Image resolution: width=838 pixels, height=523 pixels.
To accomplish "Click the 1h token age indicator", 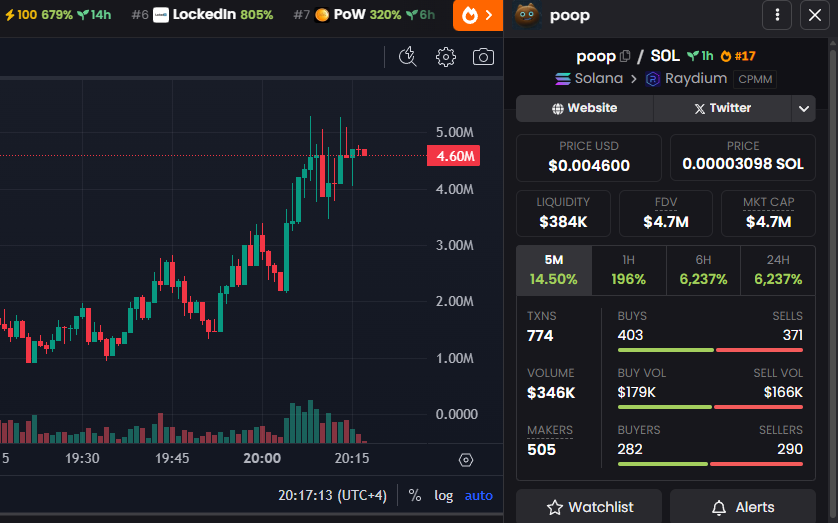I will click(x=701, y=56).
